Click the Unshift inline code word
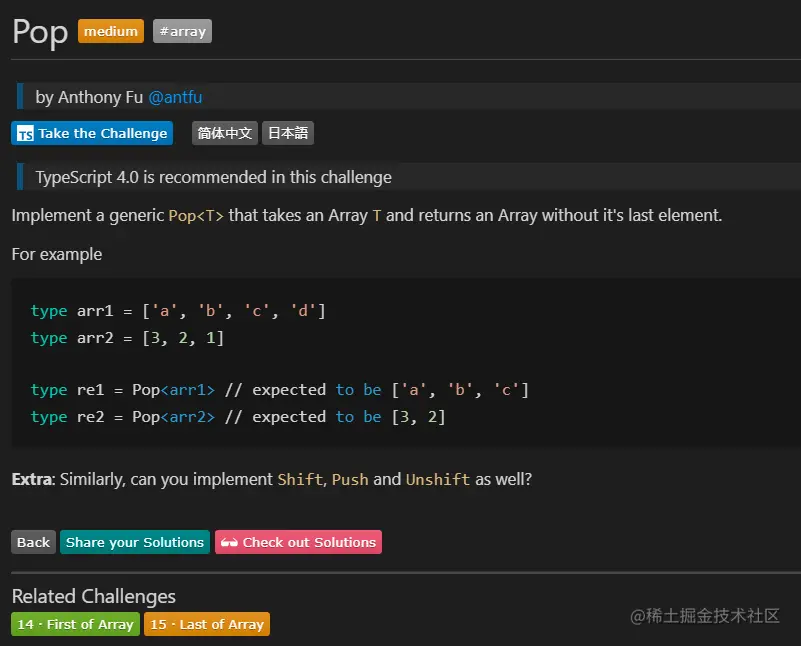 [437, 480]
